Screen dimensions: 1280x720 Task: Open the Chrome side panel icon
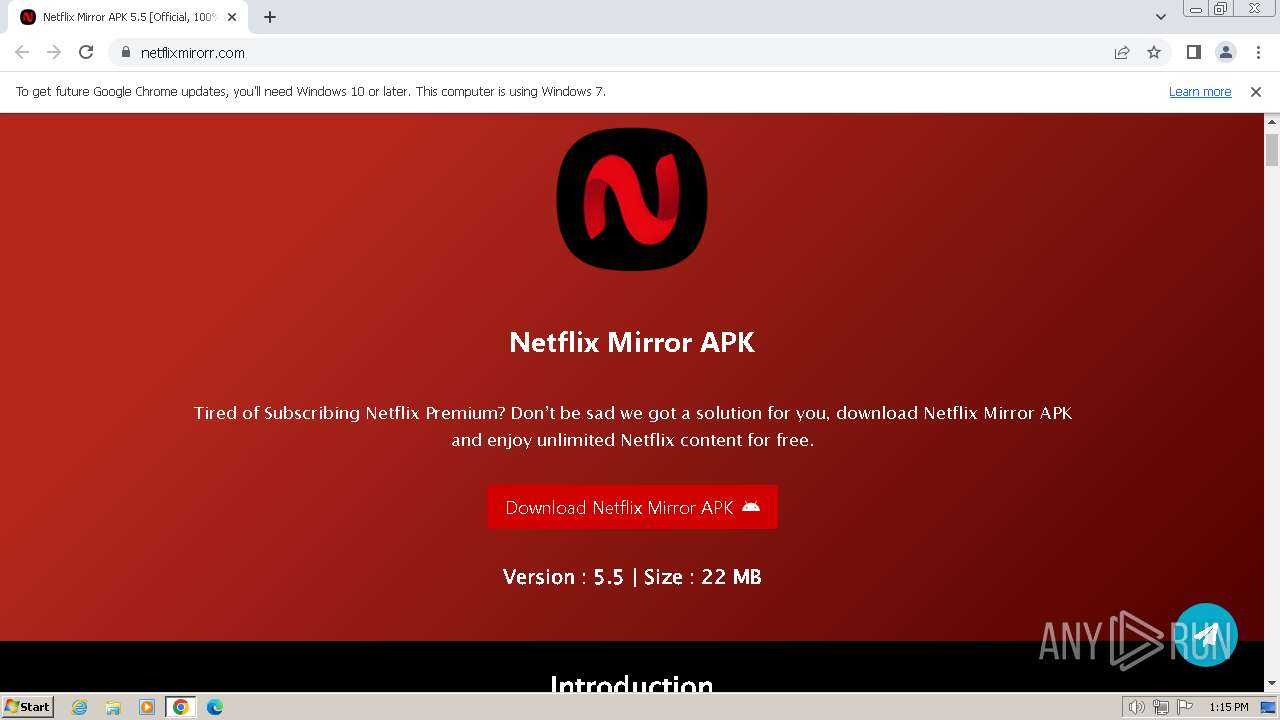coord(1193,52)
